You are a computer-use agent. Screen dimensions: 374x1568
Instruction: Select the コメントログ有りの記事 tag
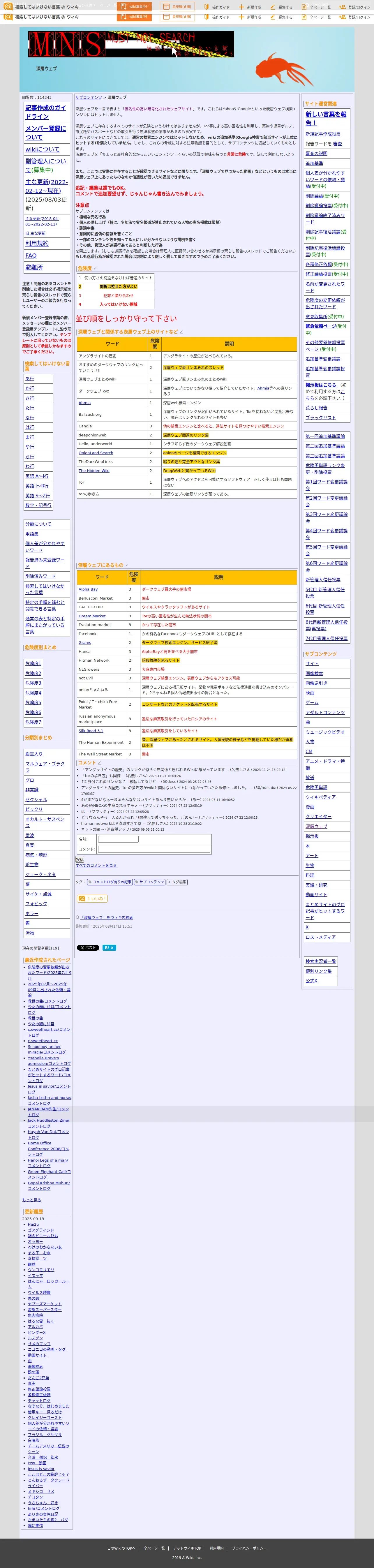point(110,882)
